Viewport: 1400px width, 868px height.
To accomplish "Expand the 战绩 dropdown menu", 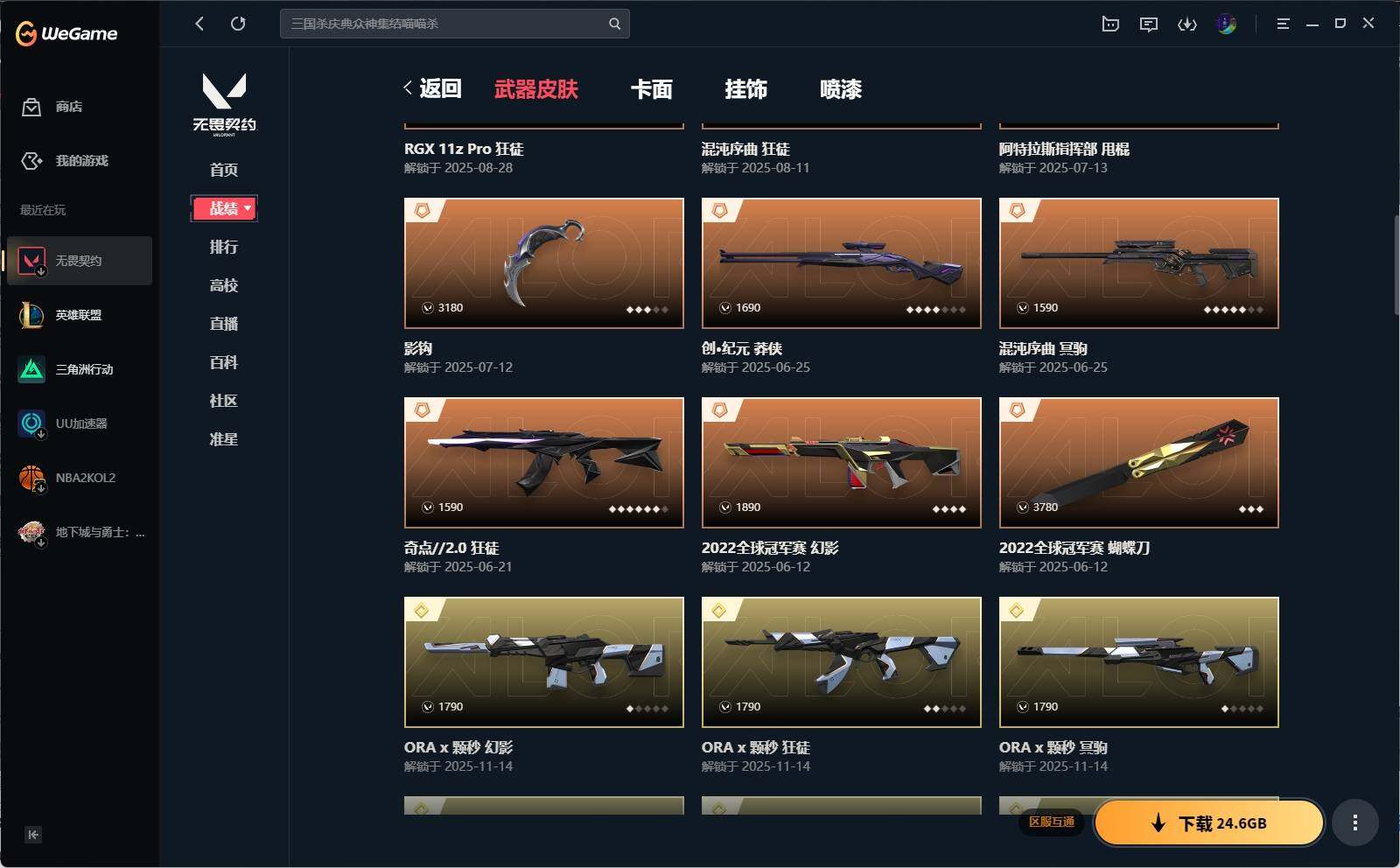I will click(x=224, y=208).
